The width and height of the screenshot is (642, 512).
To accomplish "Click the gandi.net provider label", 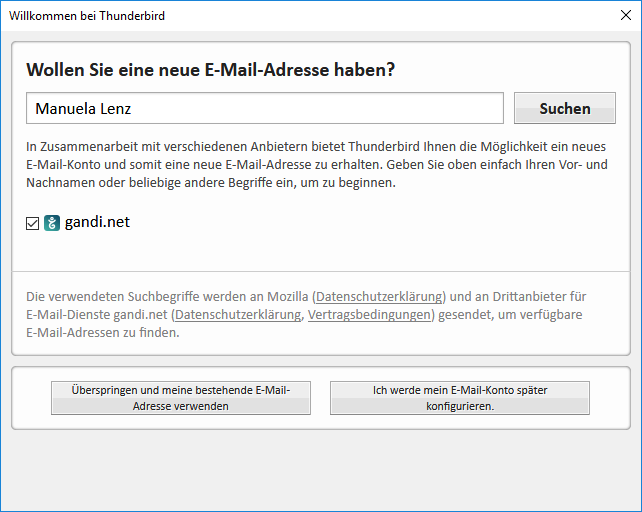I will 97,222.
